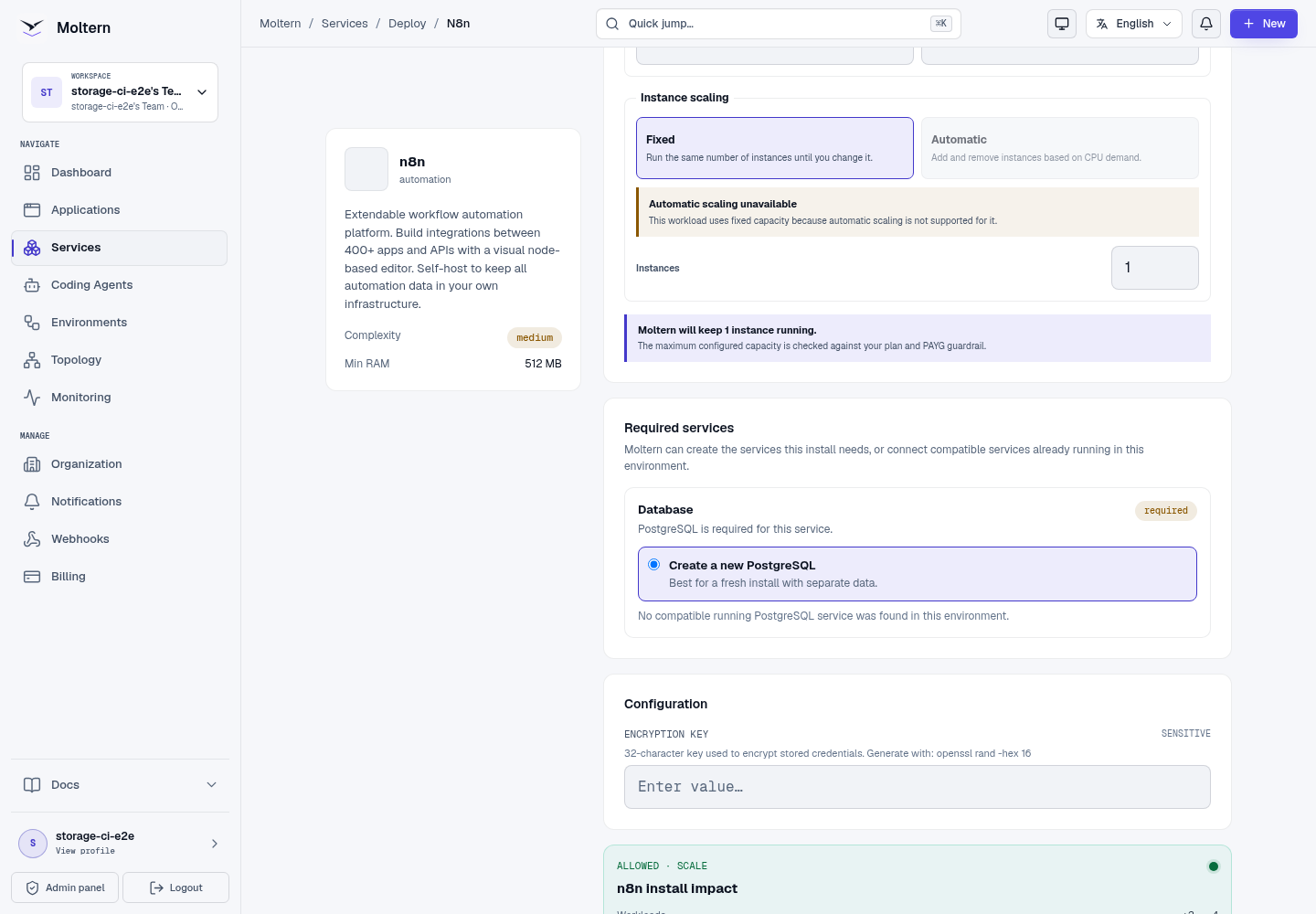Open the Topology page
Image resolution: width=1316 pixels, height=914 pixels.
point(119,360)
